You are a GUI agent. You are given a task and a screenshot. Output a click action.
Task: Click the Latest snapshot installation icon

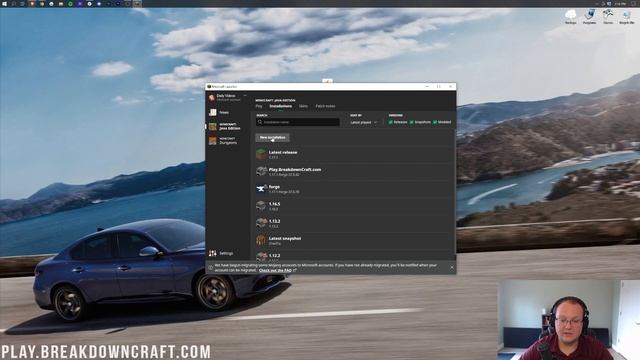pyautogui.click(x=261, y=240)
